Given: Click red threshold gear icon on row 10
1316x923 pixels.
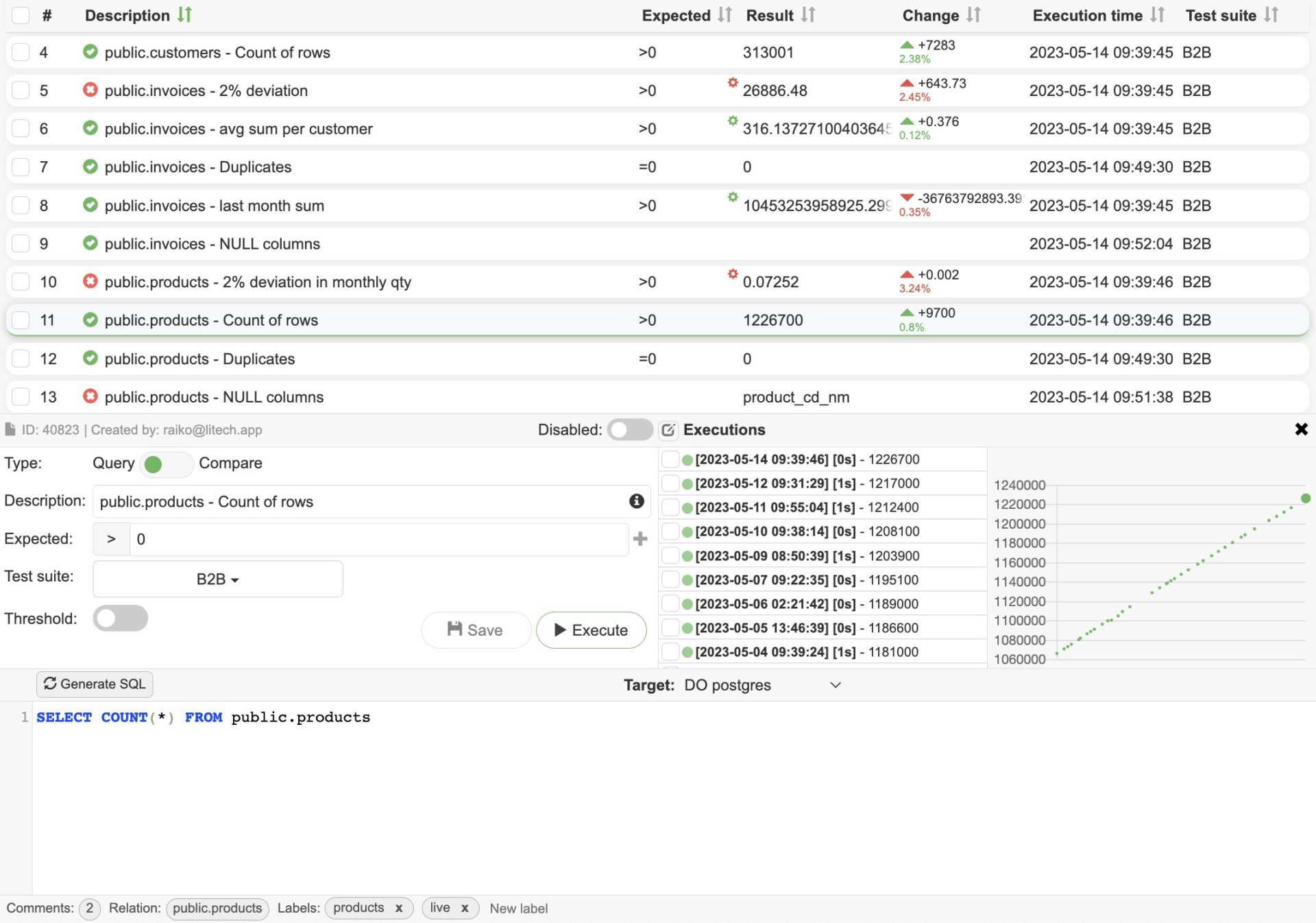Looking at the screenshot, I should coord(733,274).
